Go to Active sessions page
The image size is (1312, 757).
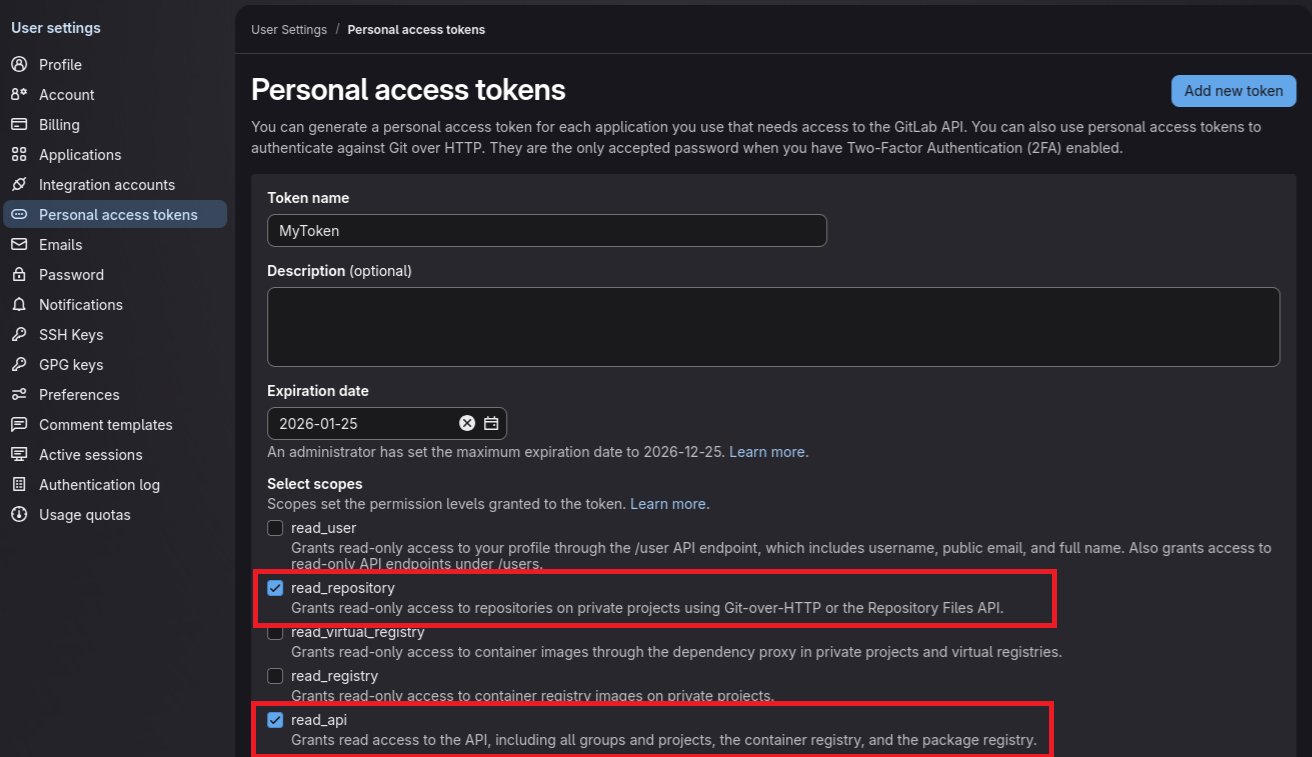click(x=90, y=454)
